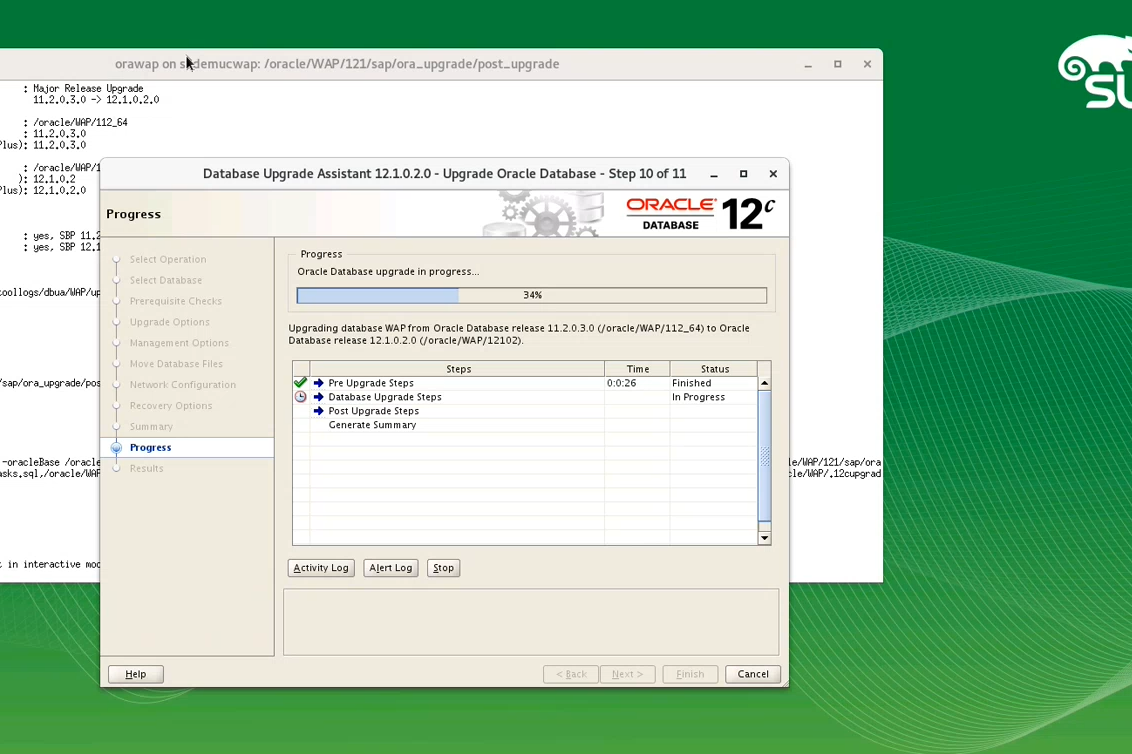Click the Oracle Database 12c logo
This screenshot has width=1132, height=754.
click(700, 214)
